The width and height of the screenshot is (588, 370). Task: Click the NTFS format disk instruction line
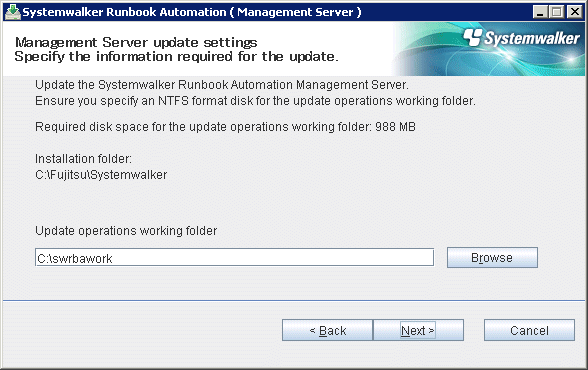255,101
